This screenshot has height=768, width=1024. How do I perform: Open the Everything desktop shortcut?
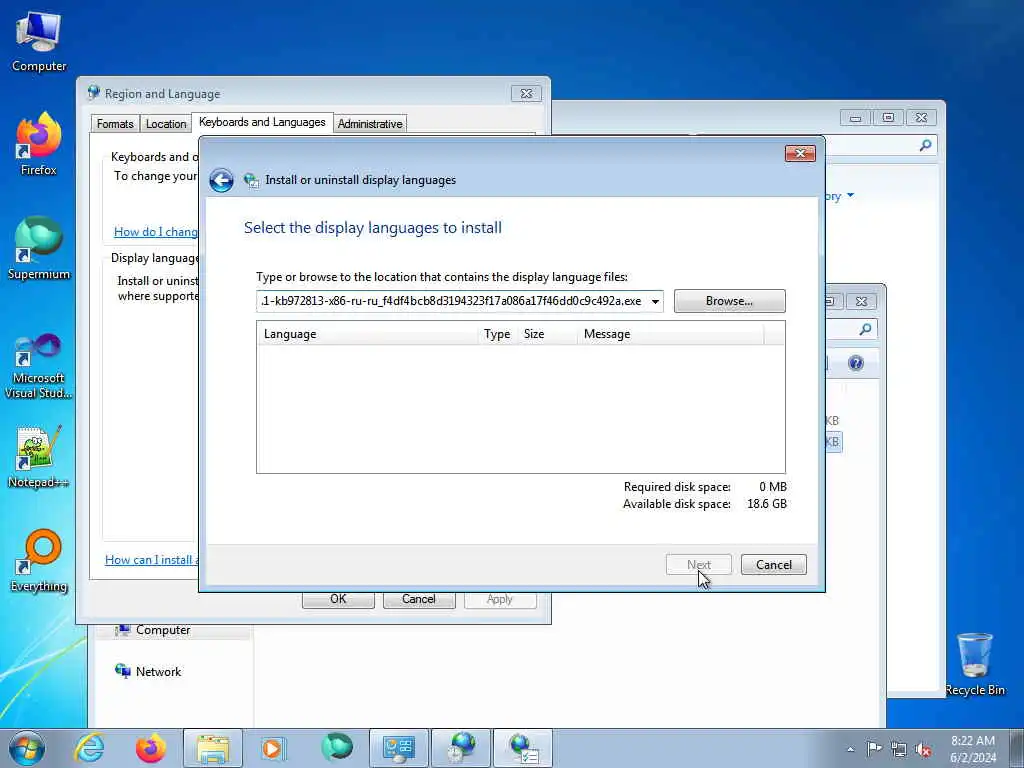(x=39, y=561)
